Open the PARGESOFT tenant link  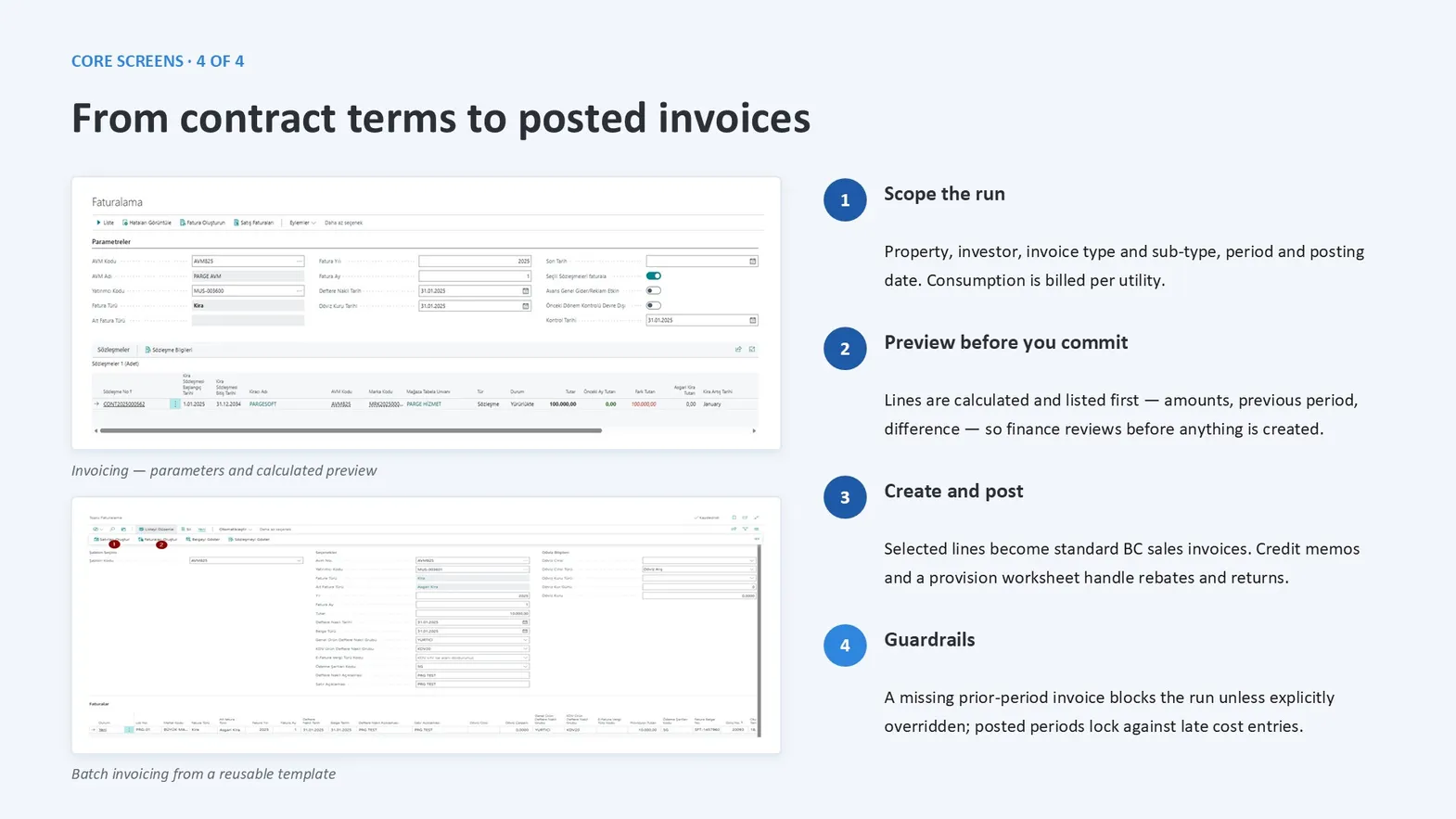[x=262, y=404]
